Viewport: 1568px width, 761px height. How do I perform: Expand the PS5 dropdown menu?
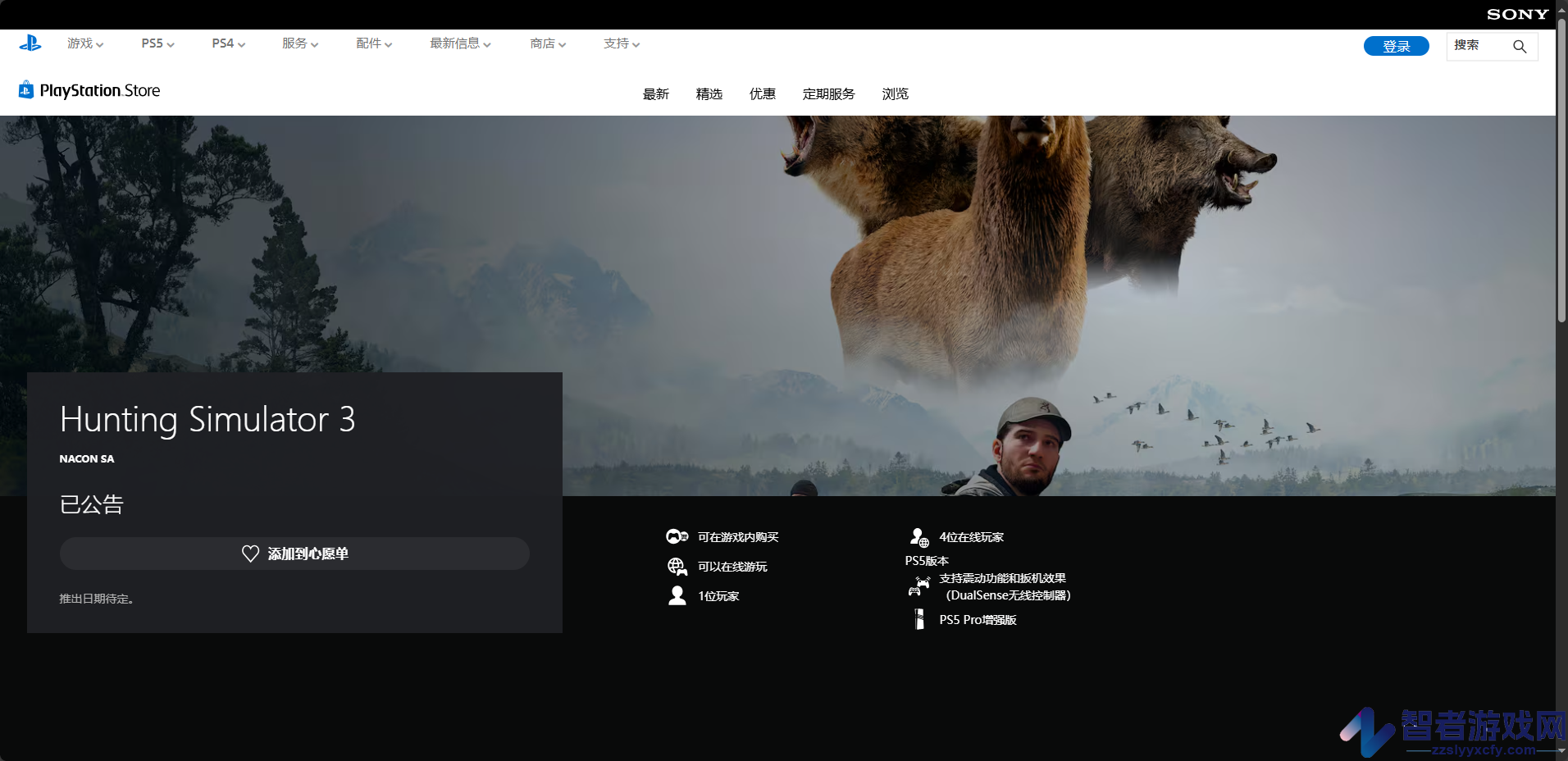[158, 43]
